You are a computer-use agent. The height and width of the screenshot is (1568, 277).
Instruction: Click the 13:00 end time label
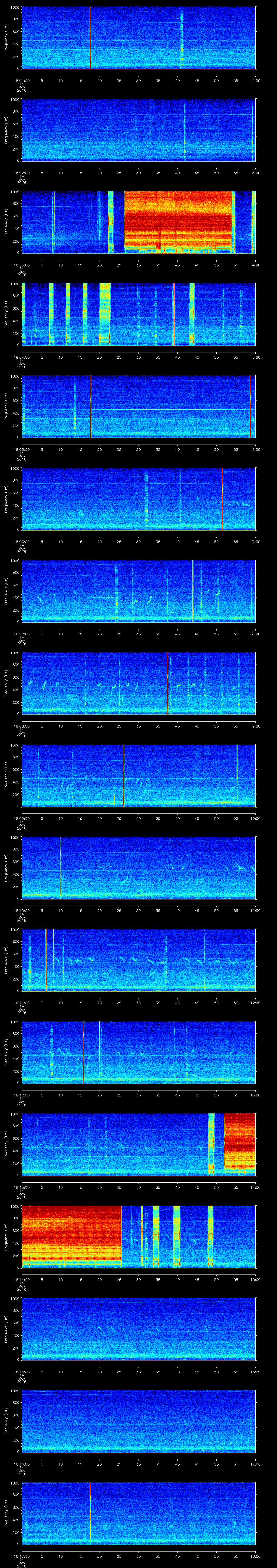coord(255,1095)
